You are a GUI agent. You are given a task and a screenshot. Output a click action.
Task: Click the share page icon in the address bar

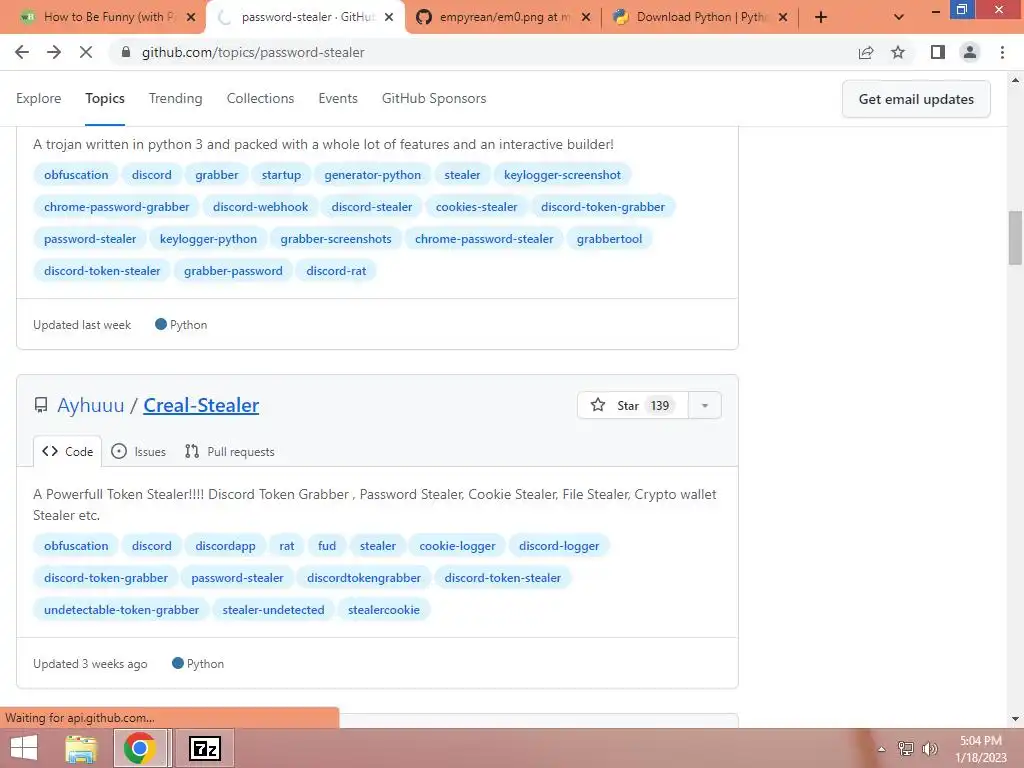pos(866,52)
